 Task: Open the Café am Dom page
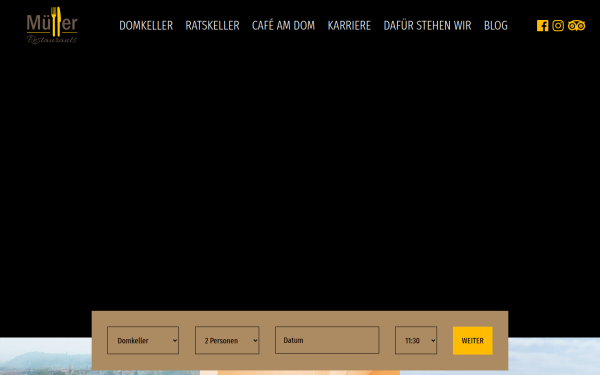click(283, 26)
